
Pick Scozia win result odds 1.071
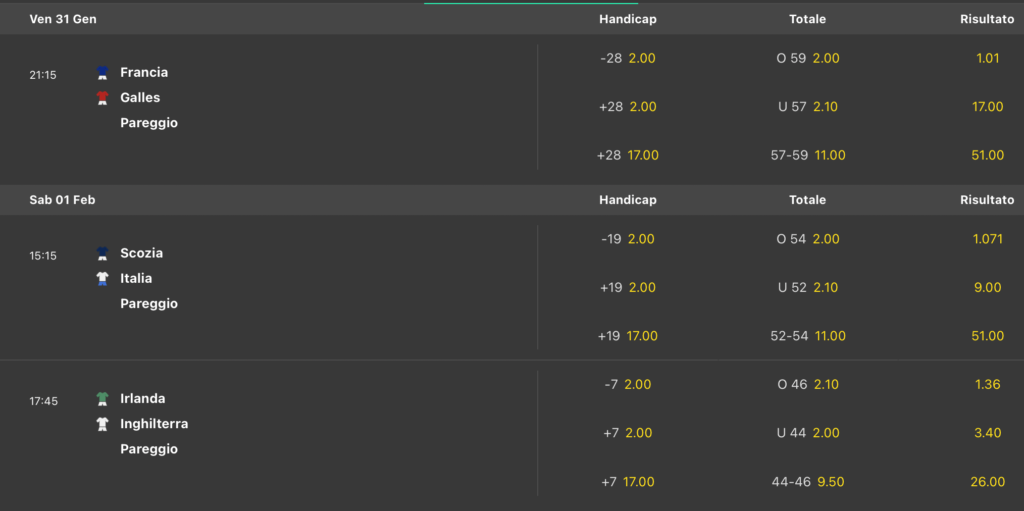click(987, 239)
